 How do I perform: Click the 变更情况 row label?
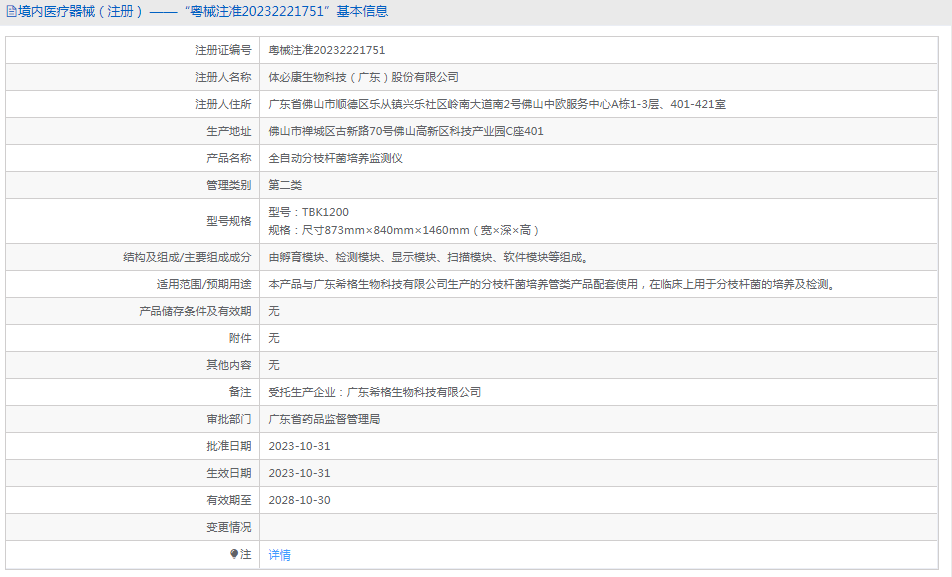click(x=228, y=527)
